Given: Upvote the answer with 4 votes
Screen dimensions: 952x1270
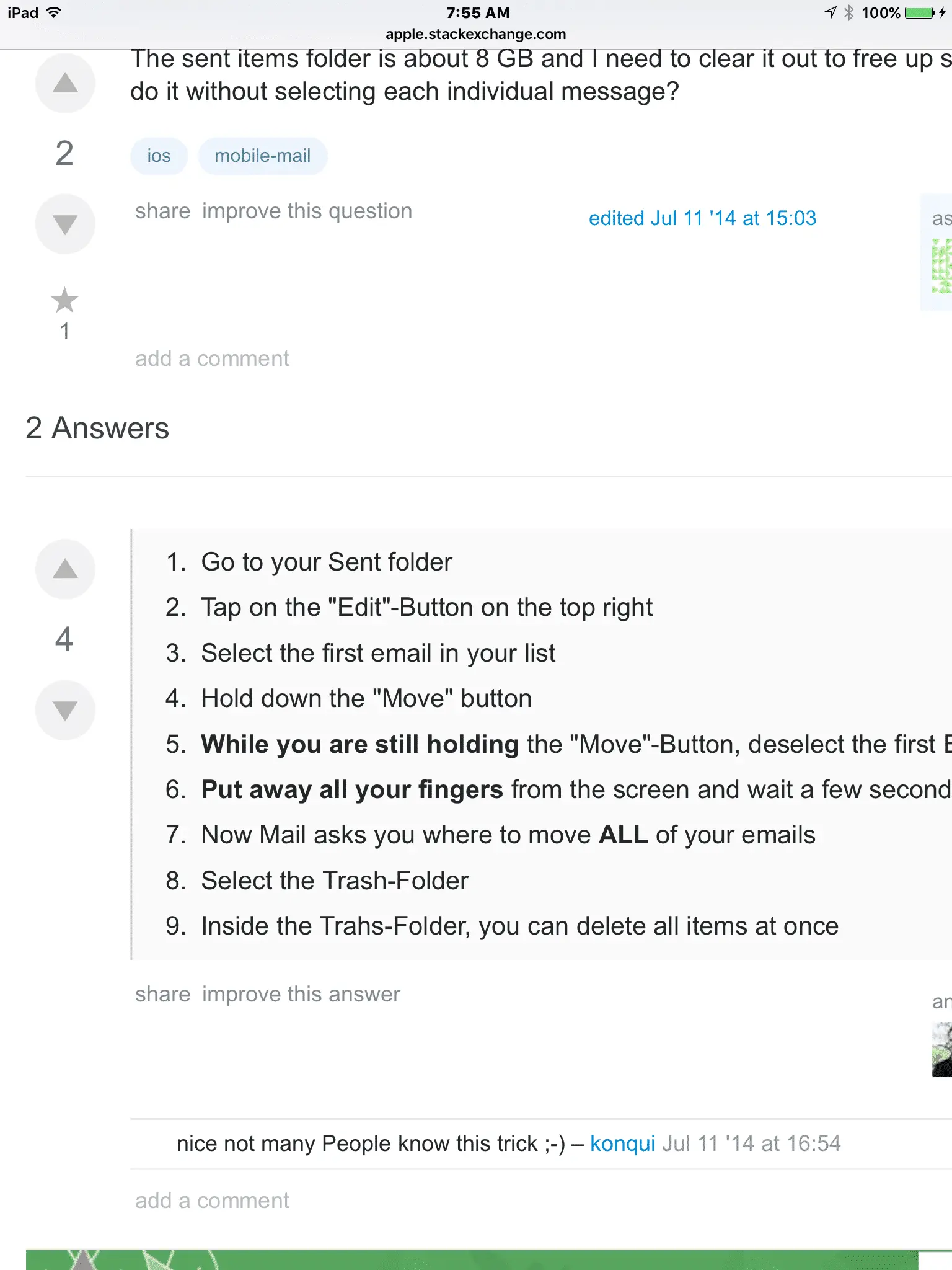Looking at the screenshot, I should 65,569.
